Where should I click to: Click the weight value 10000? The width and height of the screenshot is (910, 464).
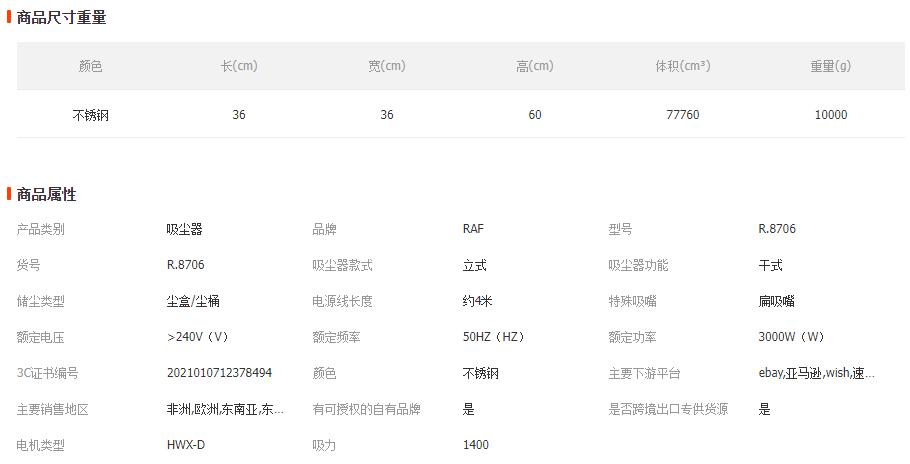click(x=830, y=115)
